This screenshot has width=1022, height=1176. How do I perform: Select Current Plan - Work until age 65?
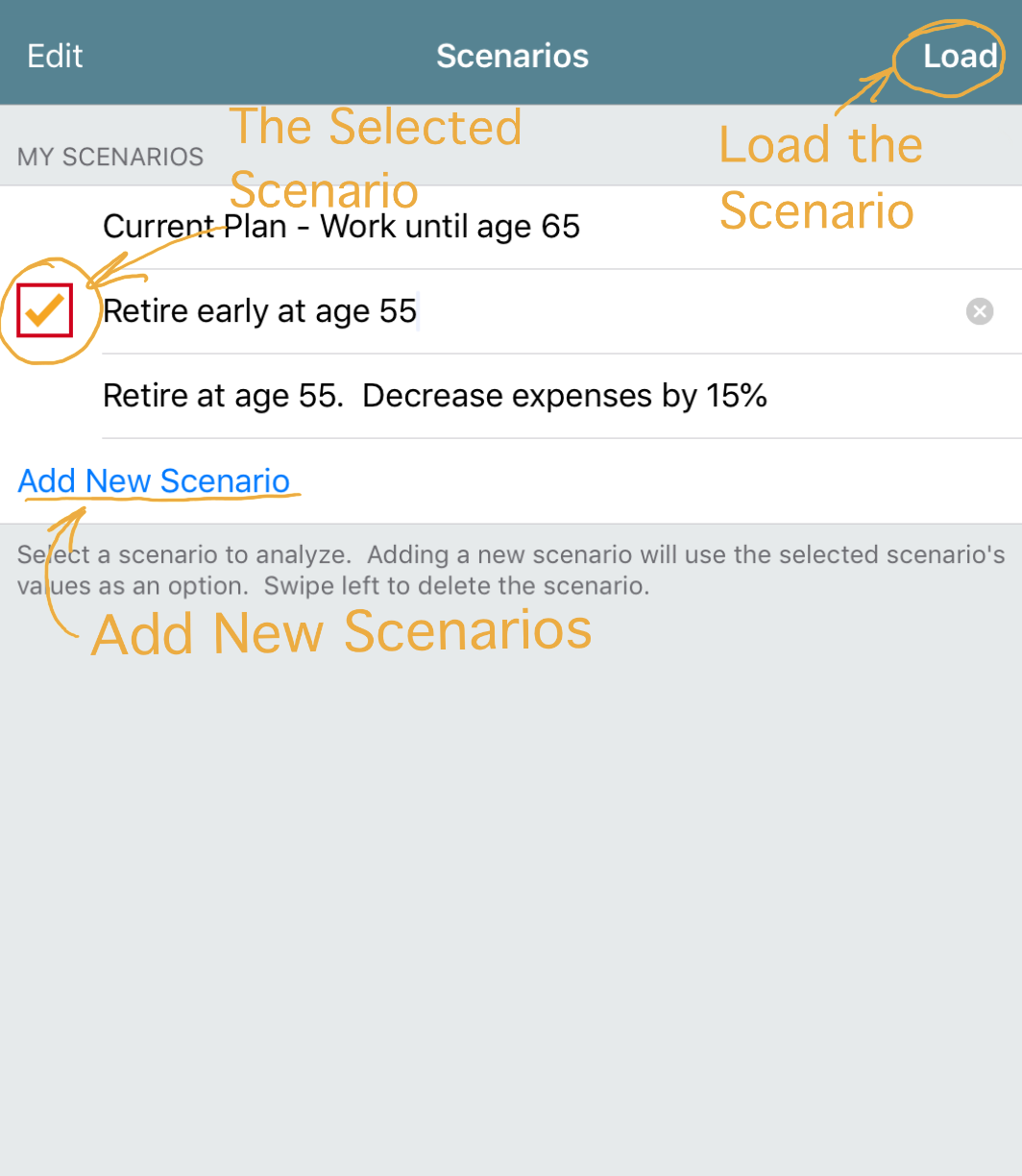[x=341, y=228]
